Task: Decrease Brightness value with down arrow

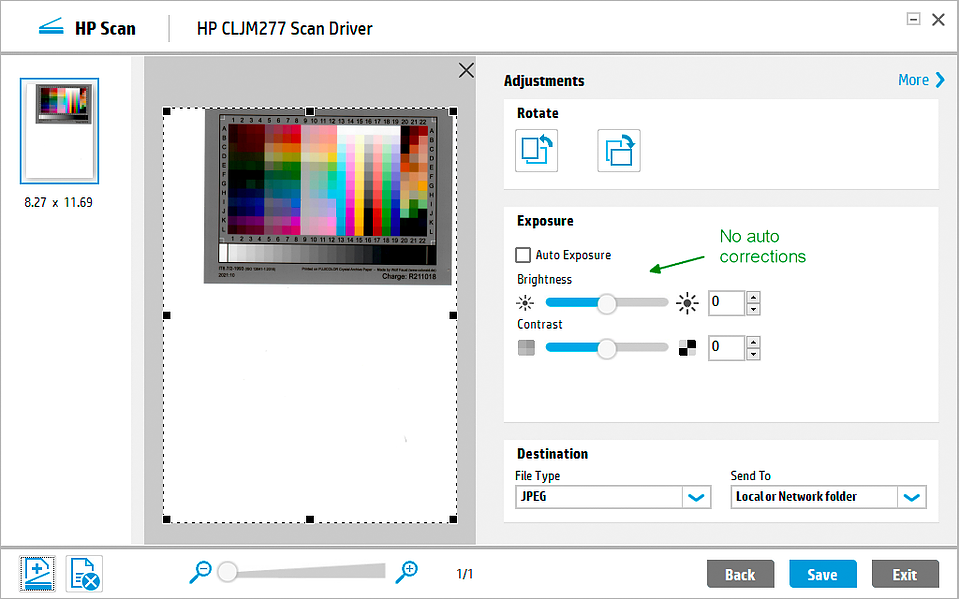Action: (x=754, y=309)
